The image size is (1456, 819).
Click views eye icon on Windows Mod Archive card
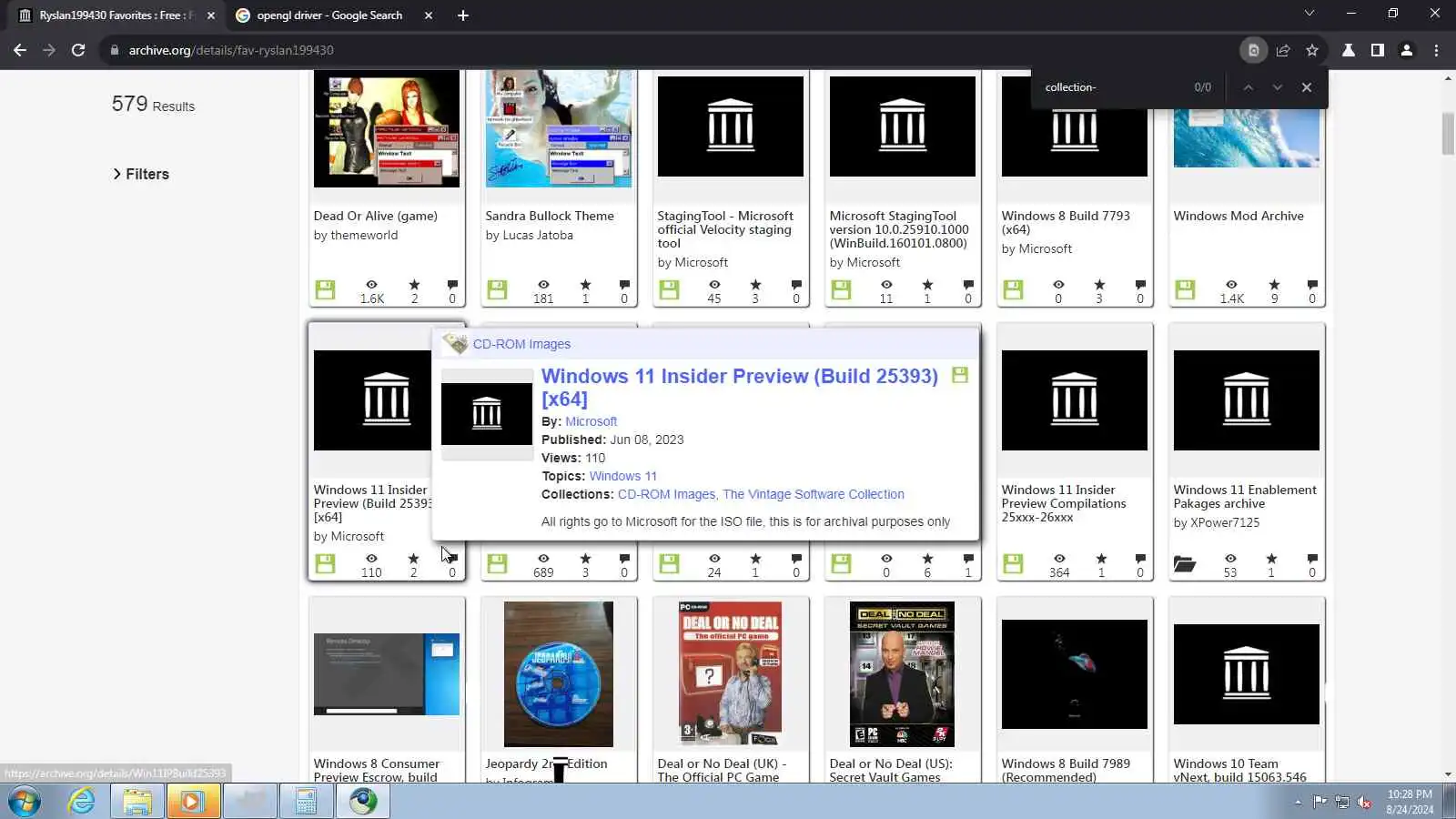pyautogui.click(x=1231, y=285)
